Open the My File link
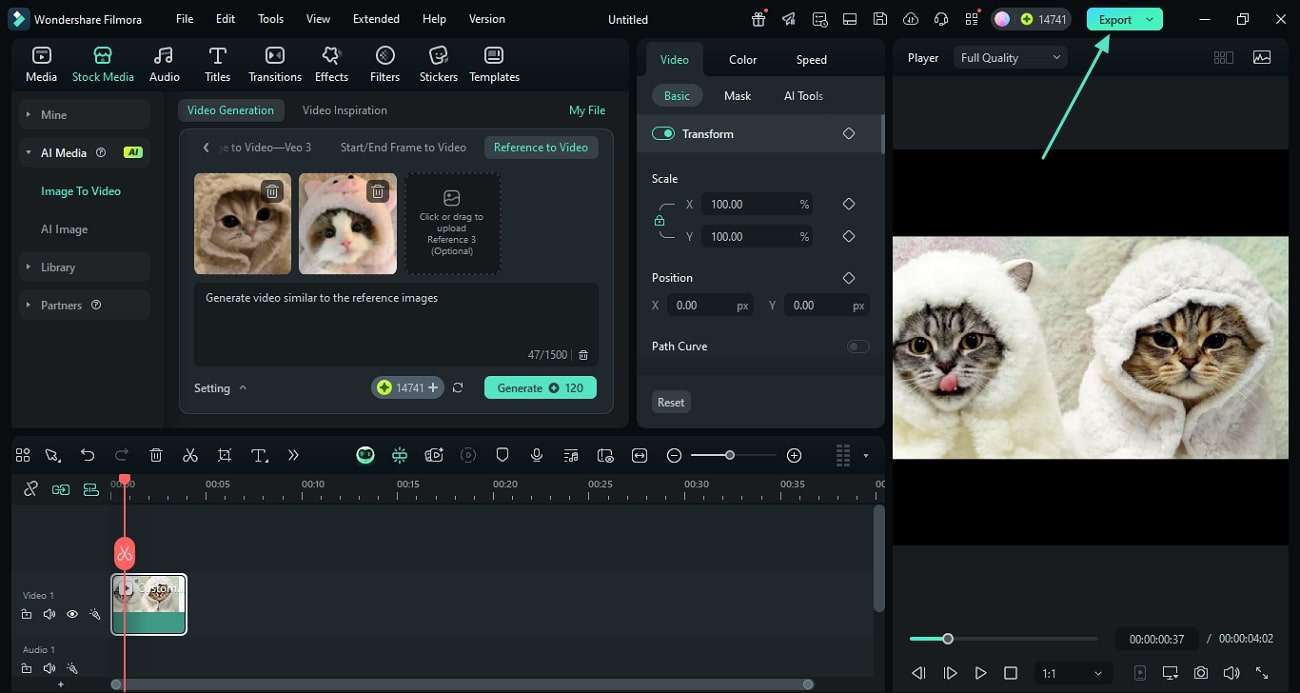Image resolution: width=1300 pixels, height=693 pixels. [x=587, y=110]
